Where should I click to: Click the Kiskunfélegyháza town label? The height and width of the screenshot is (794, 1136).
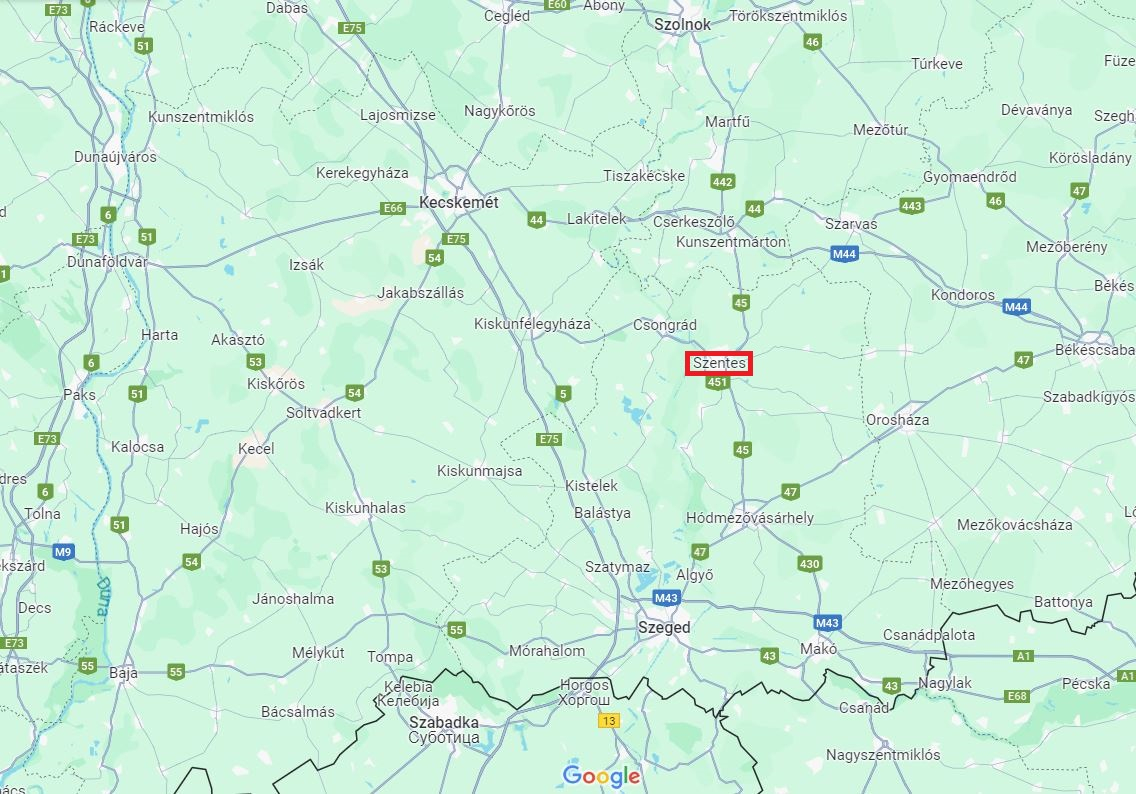point(532,324)
